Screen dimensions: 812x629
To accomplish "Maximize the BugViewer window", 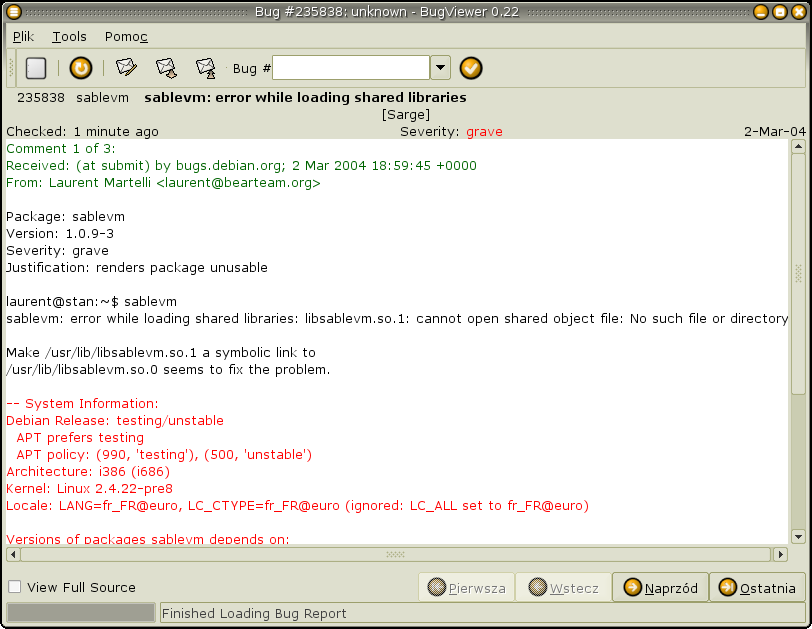I will pos(780,11).
